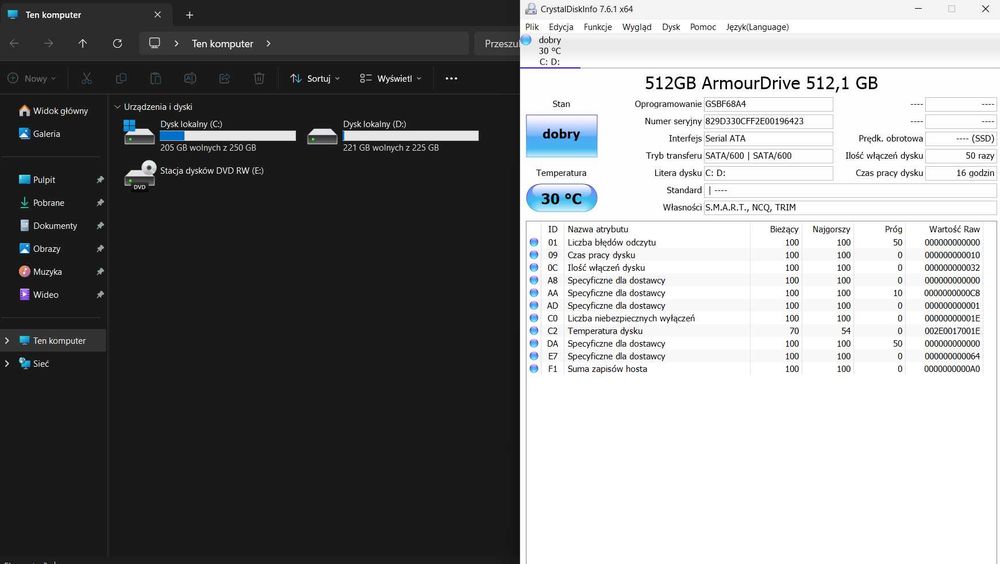Collapse the Urządzenia i dyski group

tap(117, 107)
